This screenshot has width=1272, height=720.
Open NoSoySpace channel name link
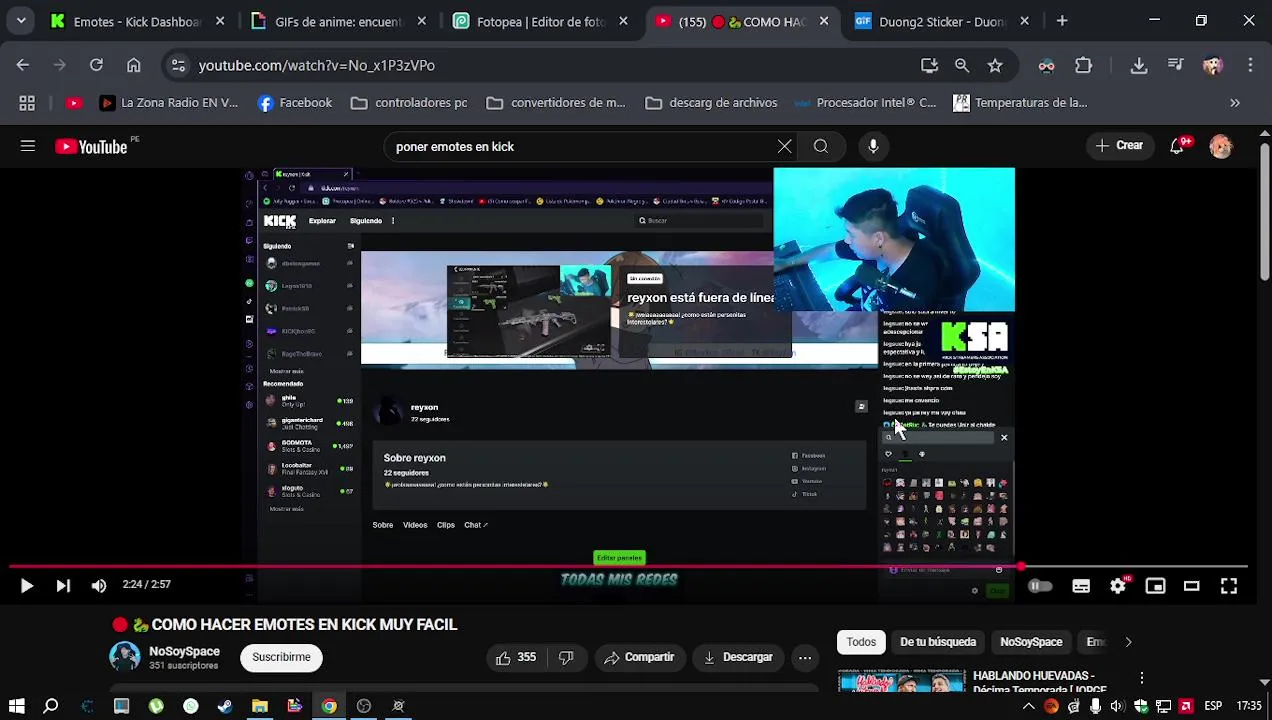pyautogui.click(x=184, y=651)
